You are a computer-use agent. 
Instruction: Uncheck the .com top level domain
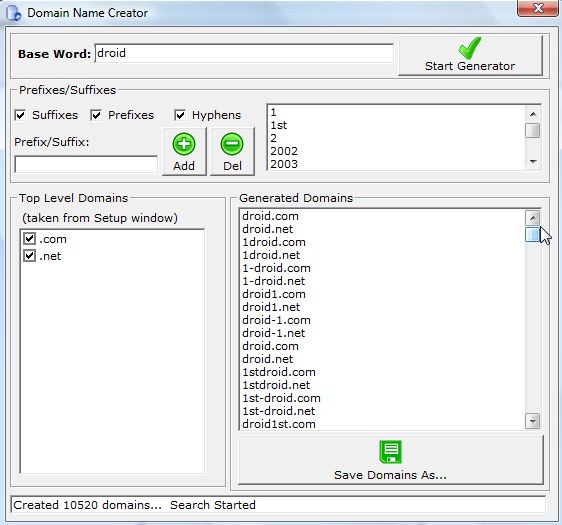[x=29, y=239]
